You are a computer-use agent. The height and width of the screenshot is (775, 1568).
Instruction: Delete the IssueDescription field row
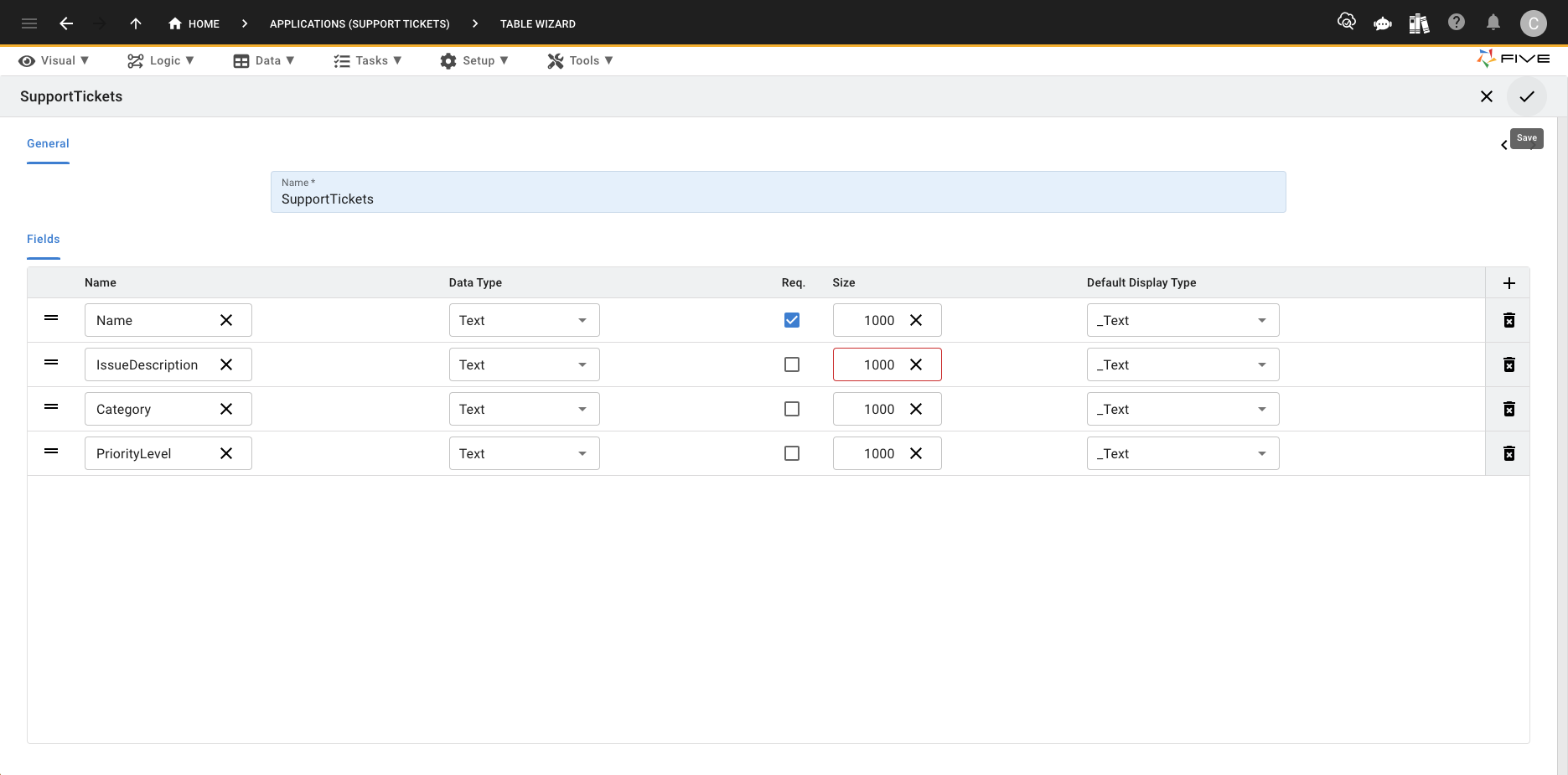(1508, 364)
